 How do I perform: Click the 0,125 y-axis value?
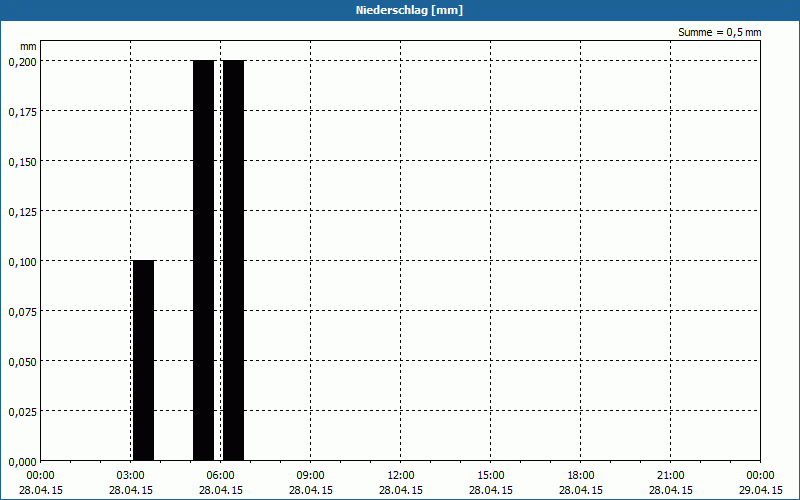coord(22,212)
